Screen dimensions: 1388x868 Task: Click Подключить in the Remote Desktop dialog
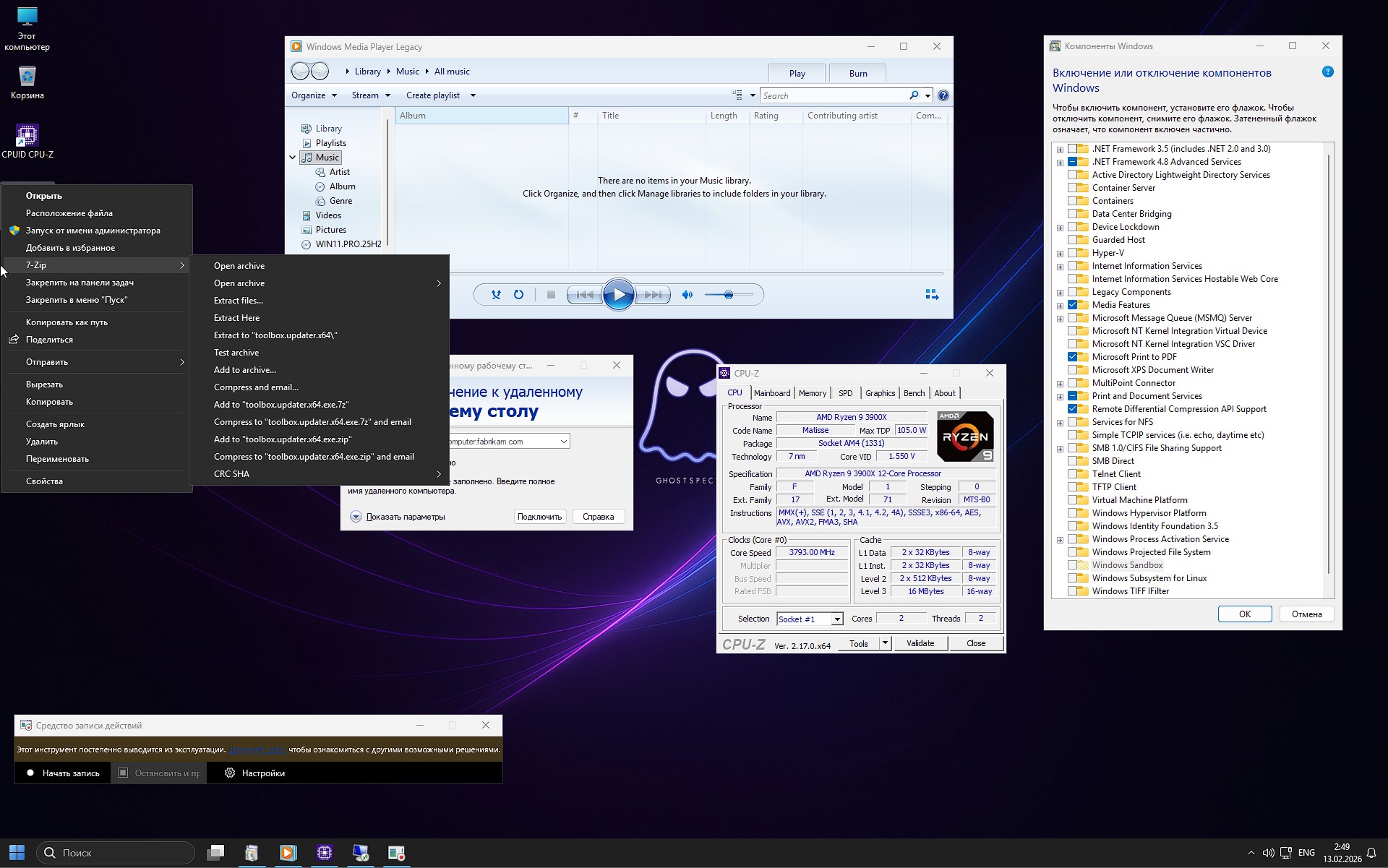click(x=539, y=516)
